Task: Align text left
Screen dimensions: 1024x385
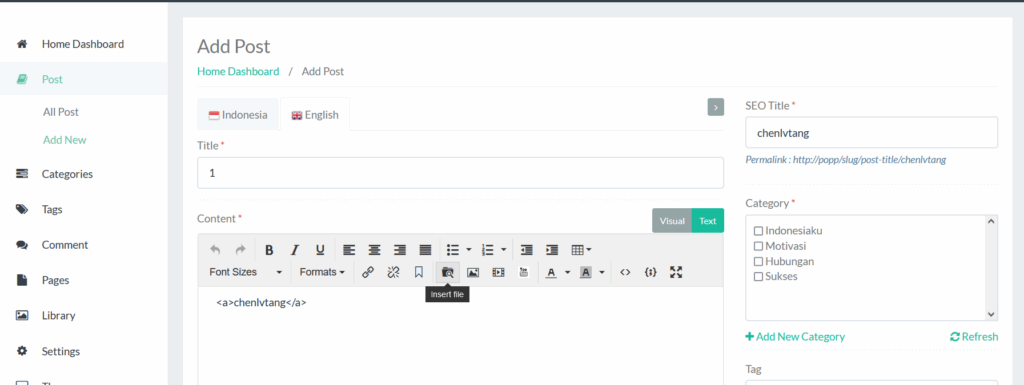Action: 349,250
